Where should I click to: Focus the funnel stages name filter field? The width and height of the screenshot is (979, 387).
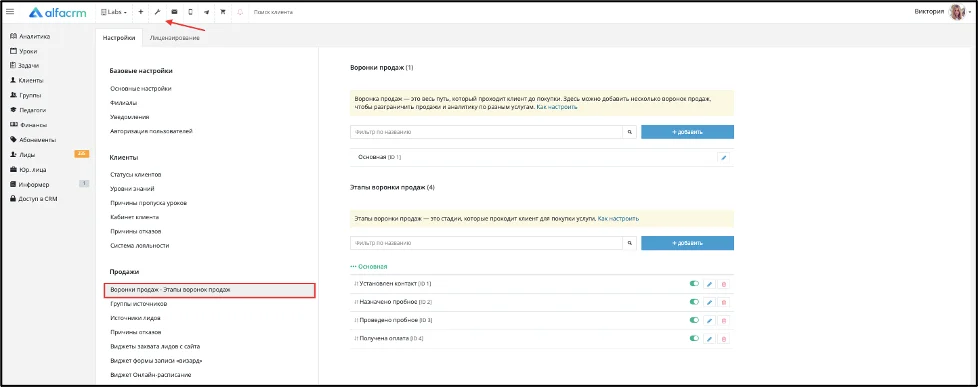[x=486, y=243]
